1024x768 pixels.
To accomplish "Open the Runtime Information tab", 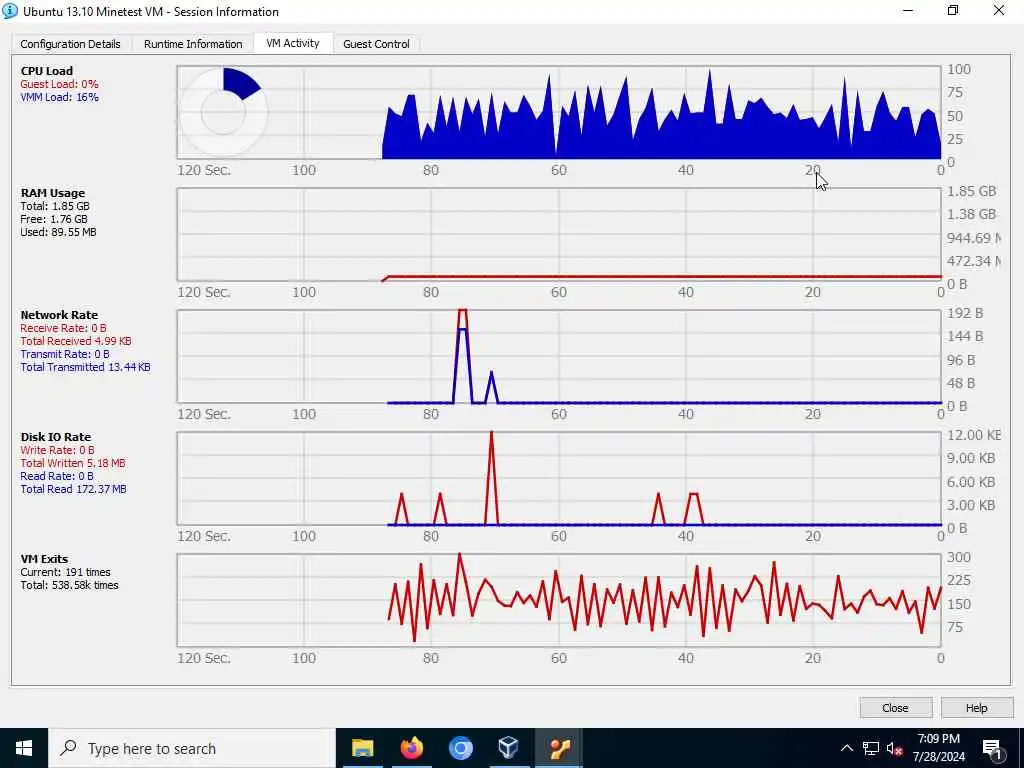I will (193, 44).
